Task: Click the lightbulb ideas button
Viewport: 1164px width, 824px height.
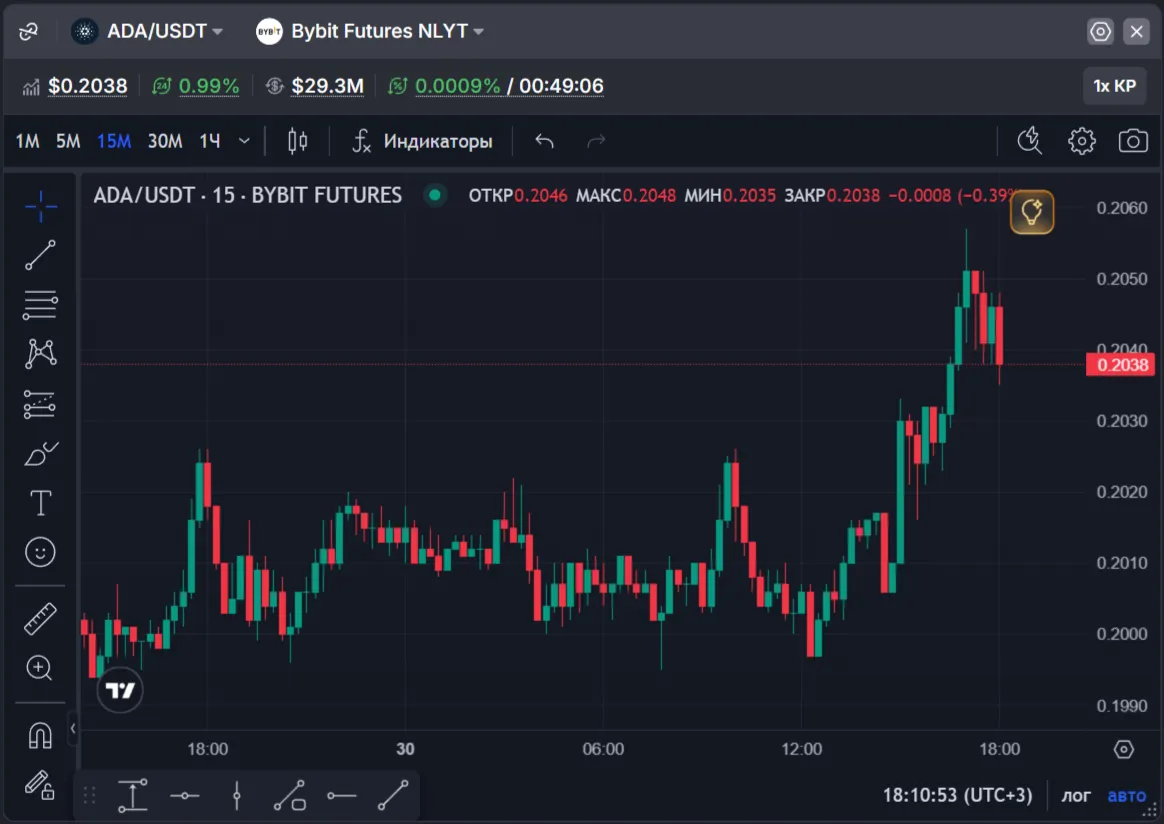Action: point(1032,212)
